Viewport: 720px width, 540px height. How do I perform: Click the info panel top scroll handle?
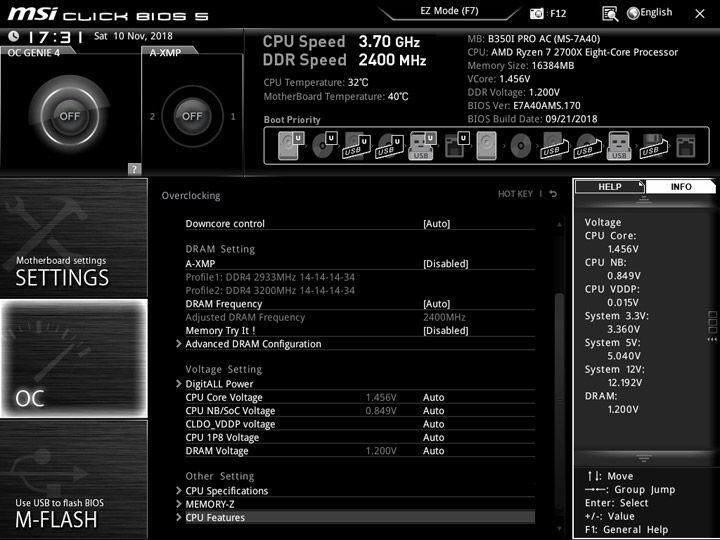click(643, 199)
